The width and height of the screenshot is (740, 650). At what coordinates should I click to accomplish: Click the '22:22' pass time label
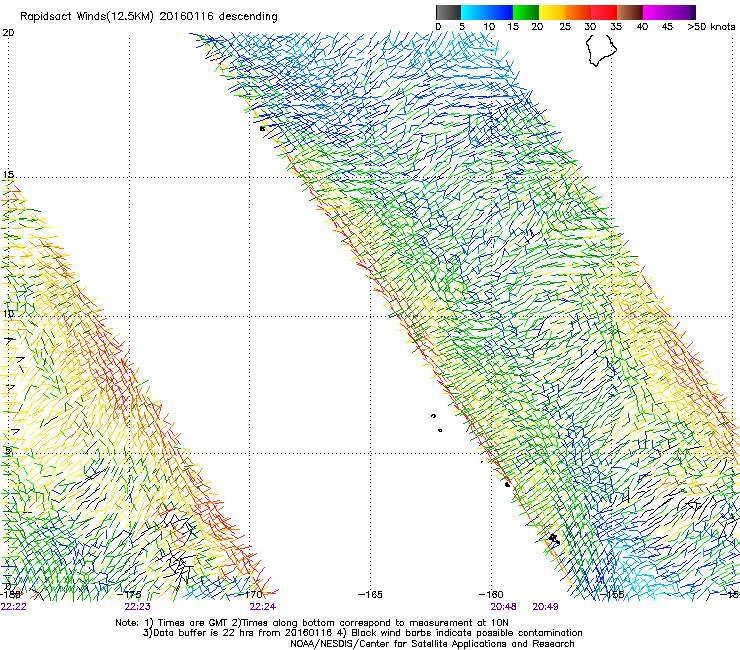point(14,607)
